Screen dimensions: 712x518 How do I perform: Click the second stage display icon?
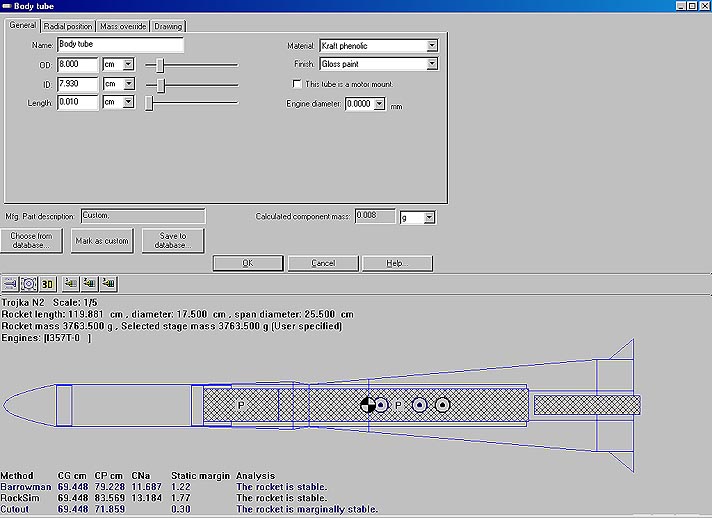point(89,283)
